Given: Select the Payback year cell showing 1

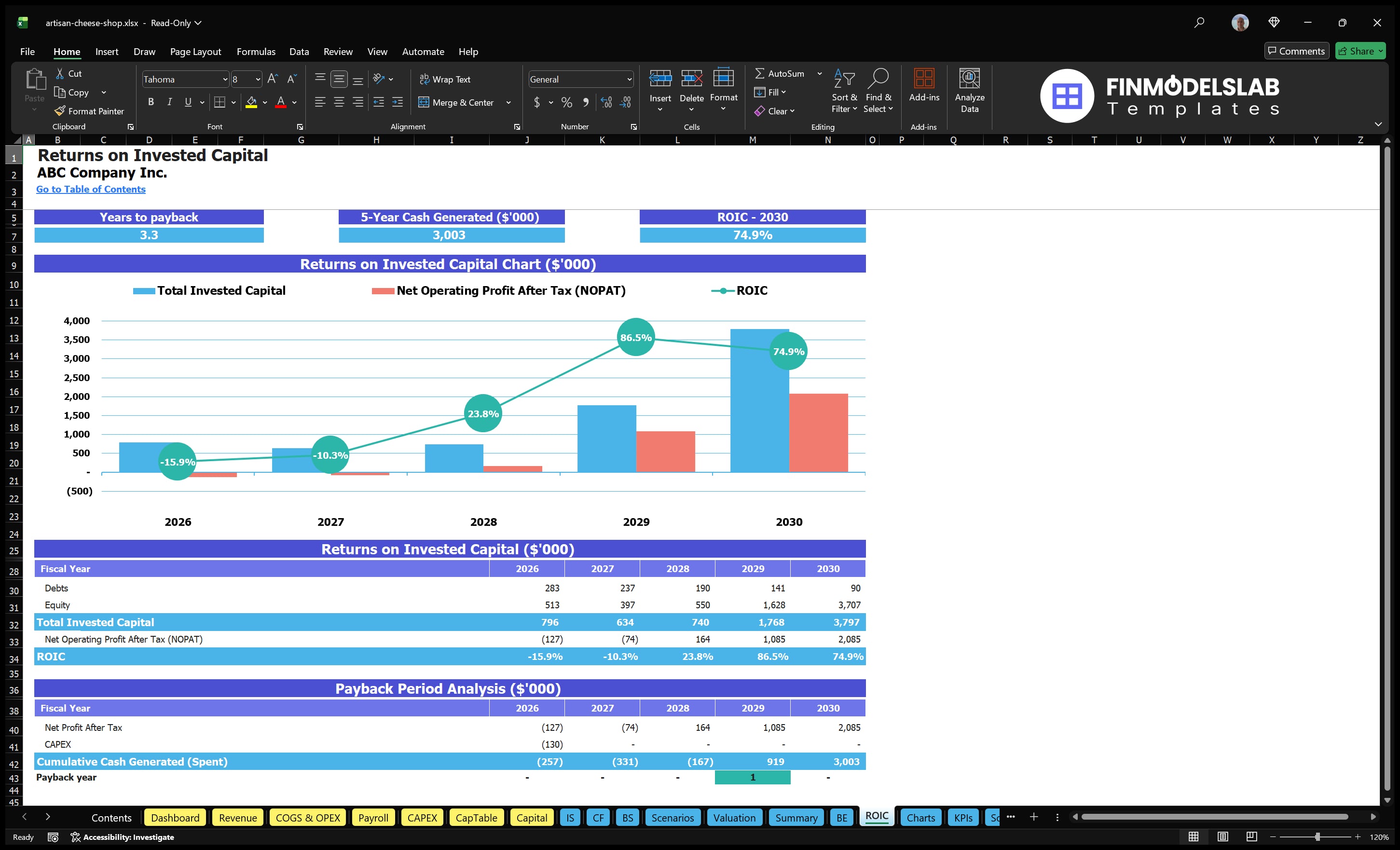Looking at the screenshot, I should 753,777.
